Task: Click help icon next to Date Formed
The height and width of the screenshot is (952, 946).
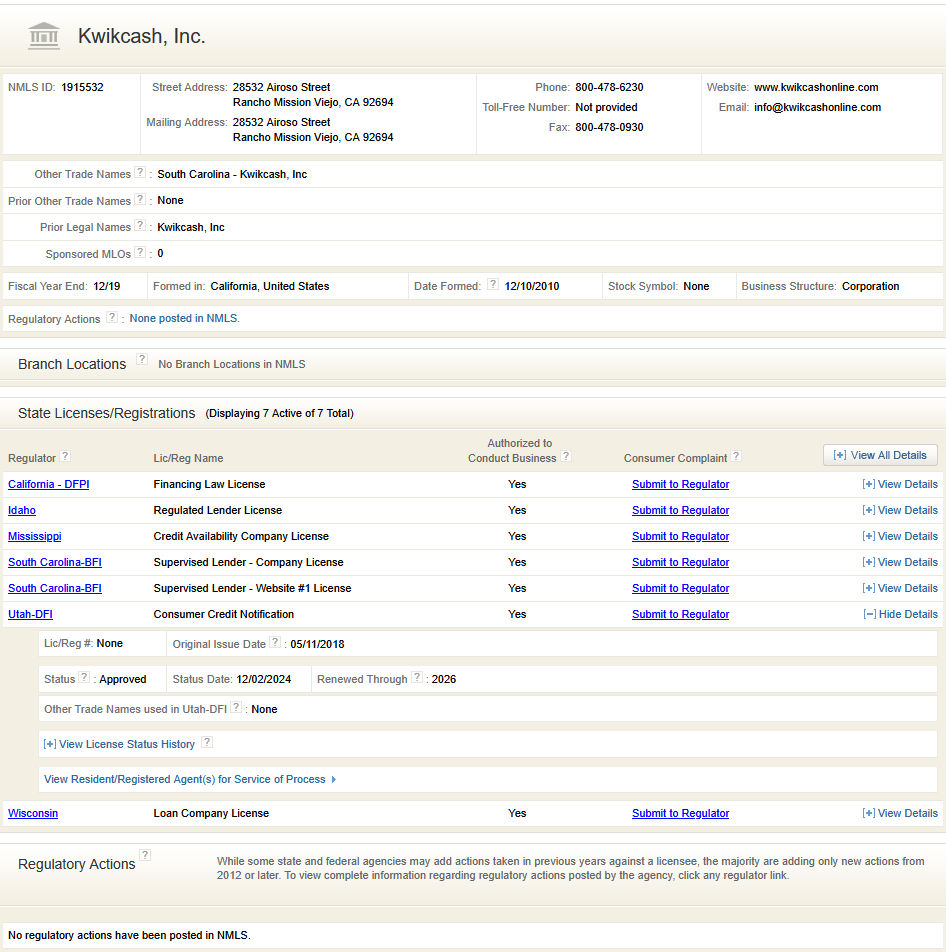Action: point(492,285)
